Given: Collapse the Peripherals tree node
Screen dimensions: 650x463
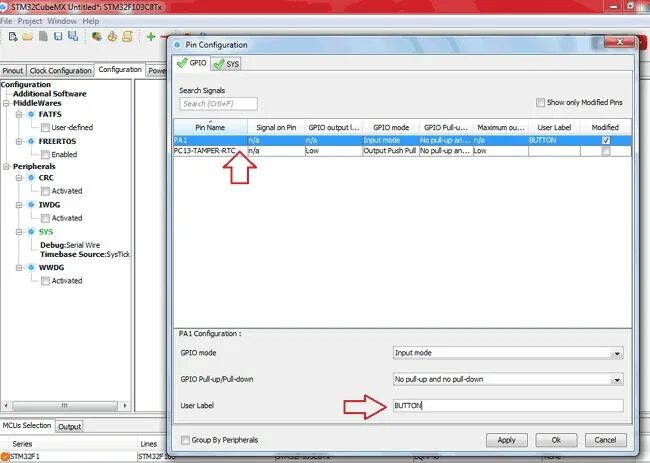Looking at the screenshot, I should point(6,167).
